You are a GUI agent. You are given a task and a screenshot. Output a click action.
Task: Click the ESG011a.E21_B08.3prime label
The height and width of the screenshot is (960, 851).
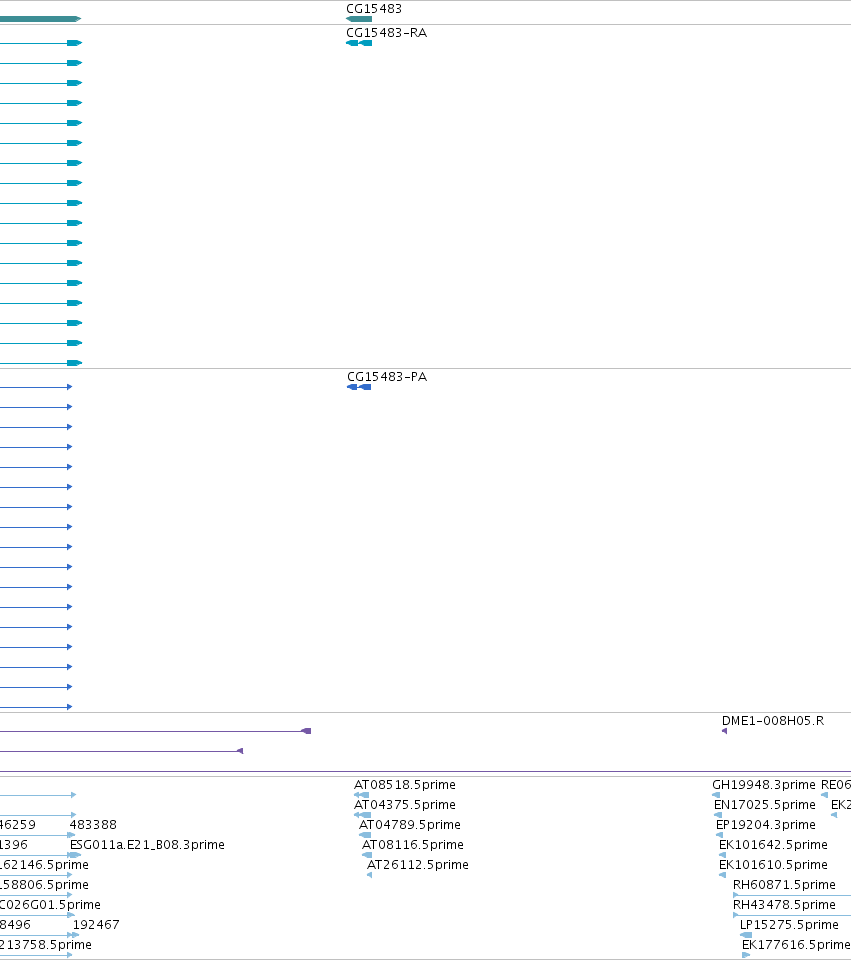tap(147, 844)
